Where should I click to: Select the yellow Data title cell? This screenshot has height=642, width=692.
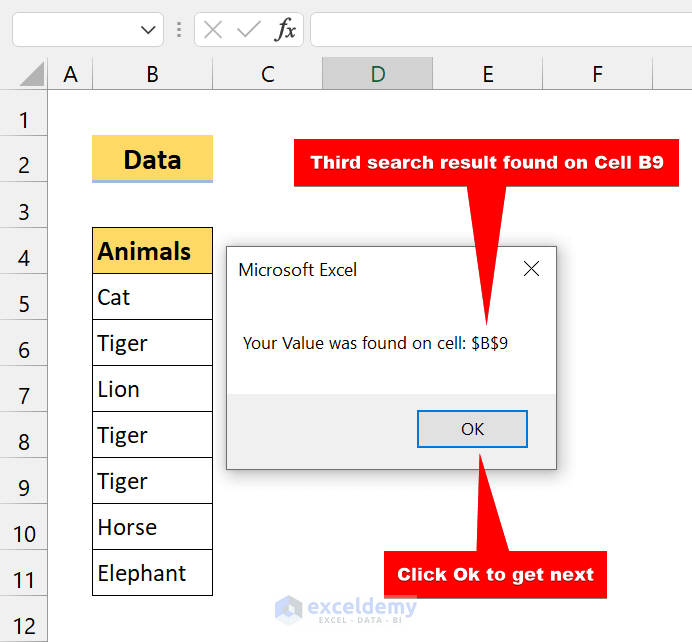(152, 159)
